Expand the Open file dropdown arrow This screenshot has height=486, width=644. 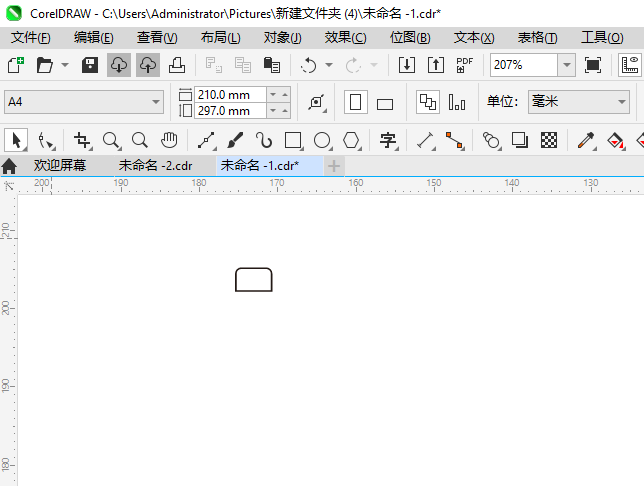(x=65, y=65)
